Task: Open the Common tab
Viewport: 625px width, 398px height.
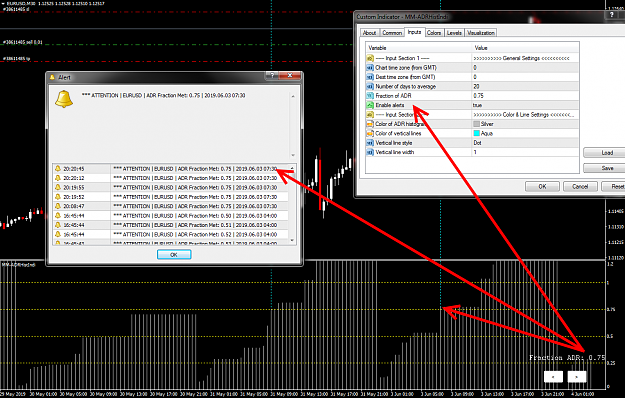Action: coord(392,33)
